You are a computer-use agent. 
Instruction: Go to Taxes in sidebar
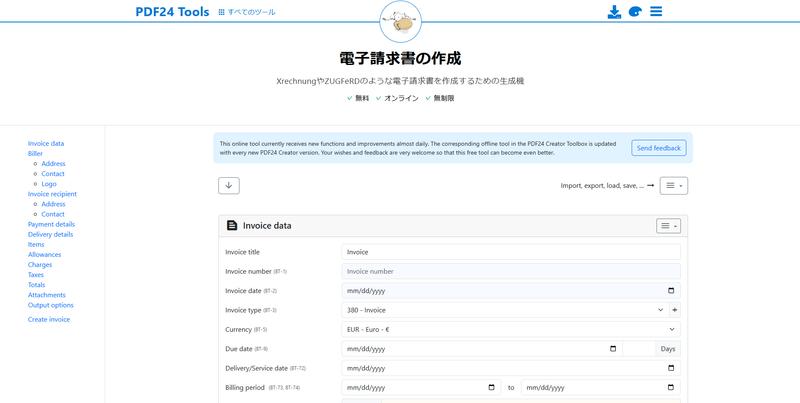click(x=36, y=275)
